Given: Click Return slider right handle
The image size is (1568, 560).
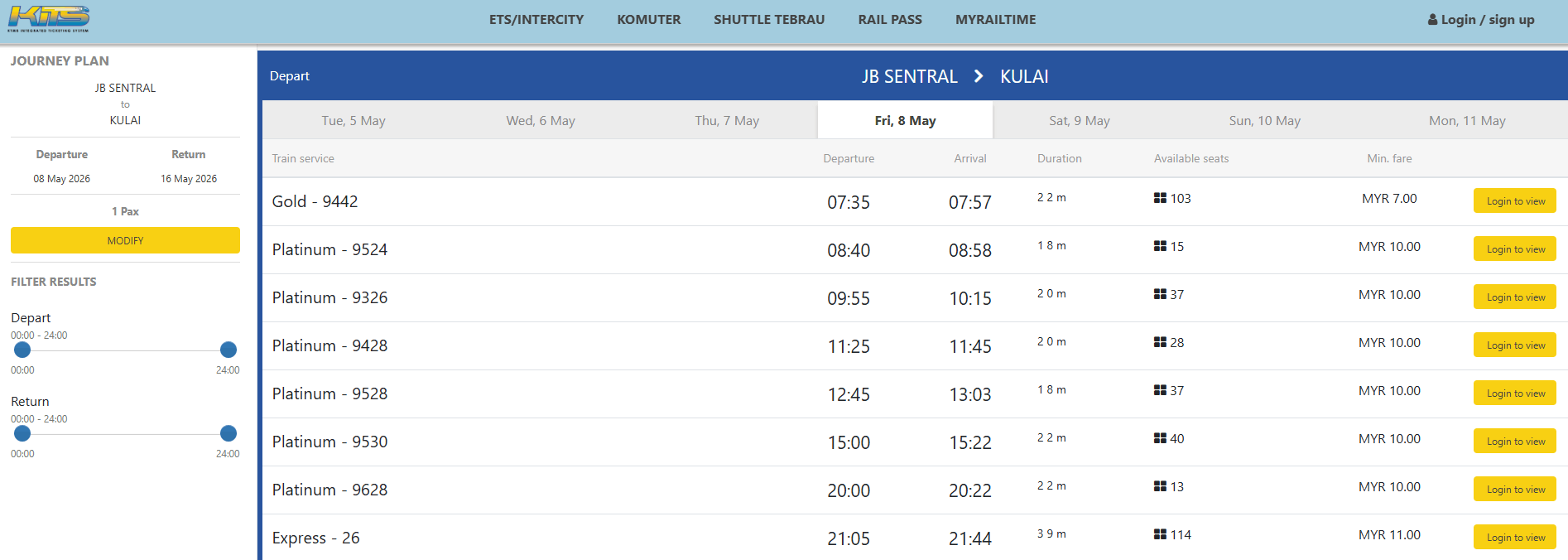Looking at the screenshot, I should coord(228,433).
